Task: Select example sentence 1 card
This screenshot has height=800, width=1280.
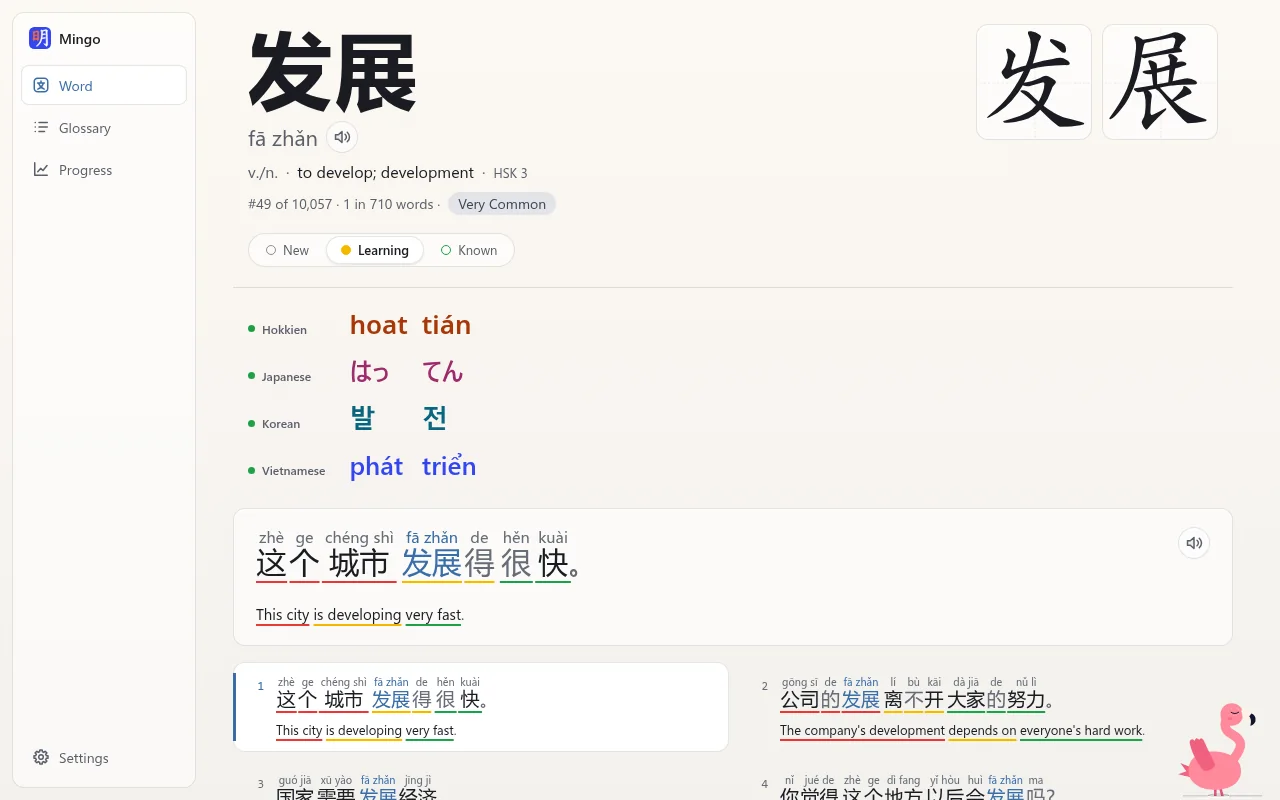Action: [481, 707]
